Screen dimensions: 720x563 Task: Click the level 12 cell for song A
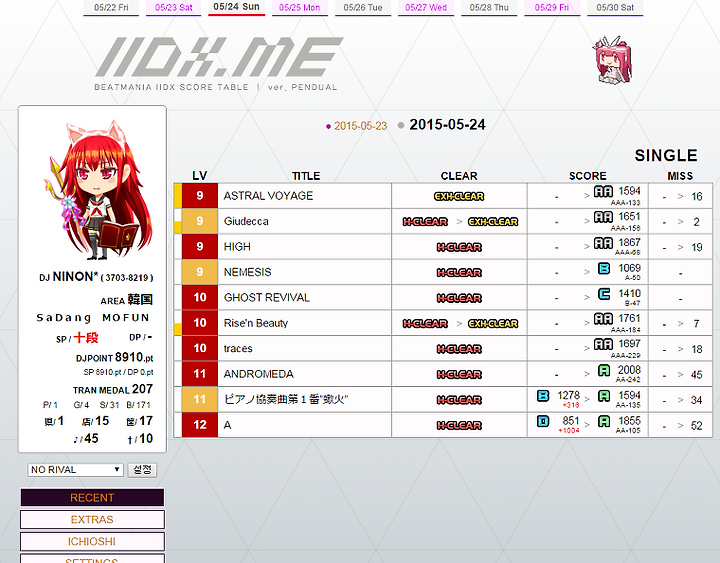(x=200, y=425)
